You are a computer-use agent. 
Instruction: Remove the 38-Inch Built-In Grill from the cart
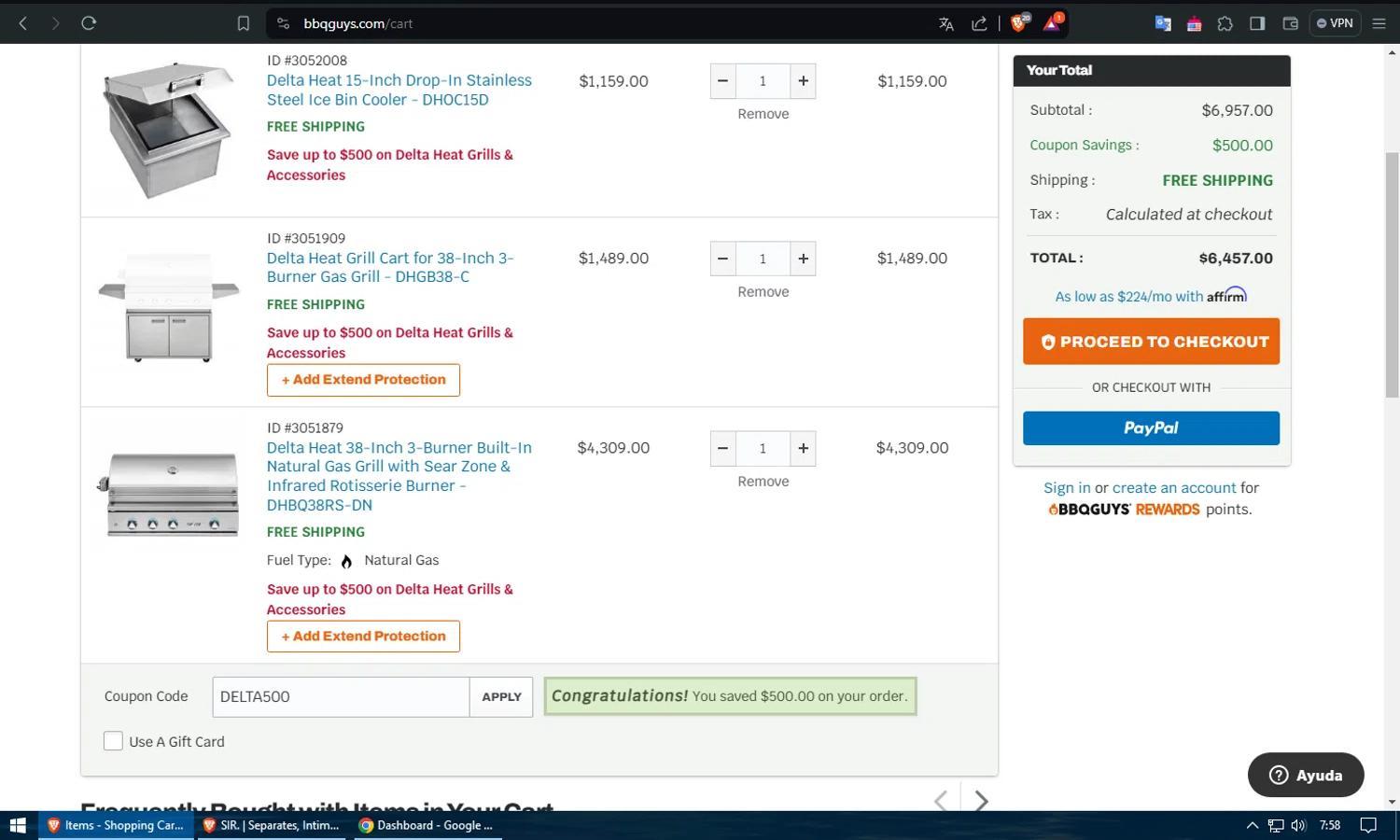point(763,482)
